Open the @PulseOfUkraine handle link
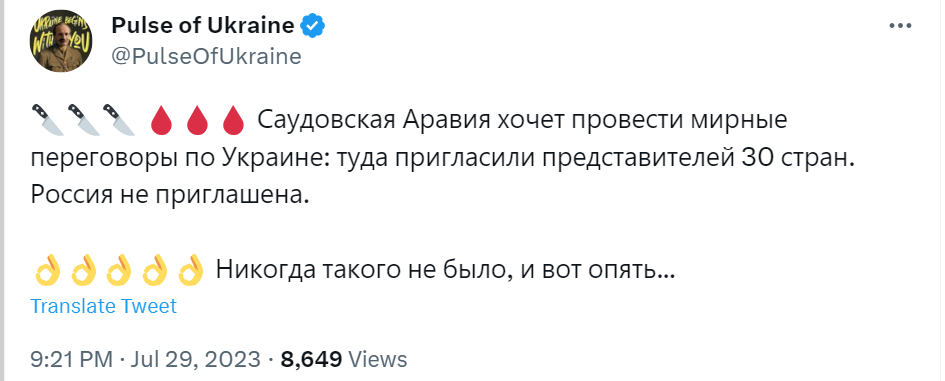This screenshot has height=381, width=945. pos(206,56)
